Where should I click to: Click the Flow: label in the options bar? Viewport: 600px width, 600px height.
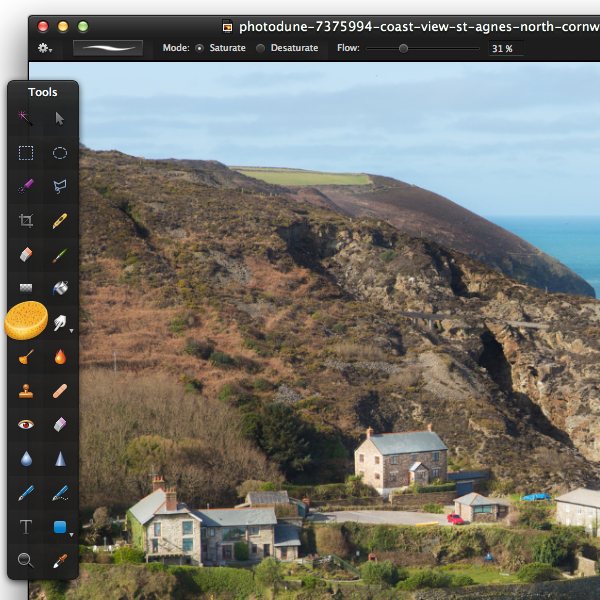(x=348, y=48)
